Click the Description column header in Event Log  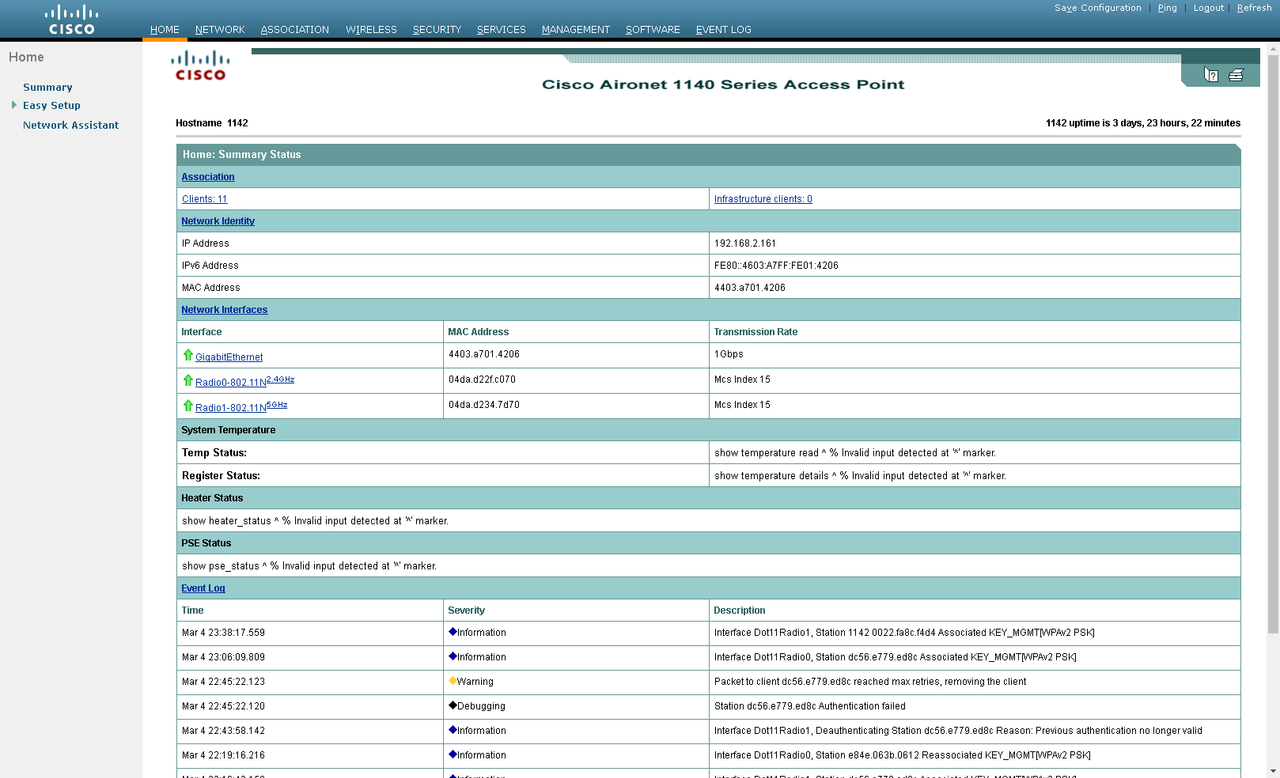pos(740,610)
